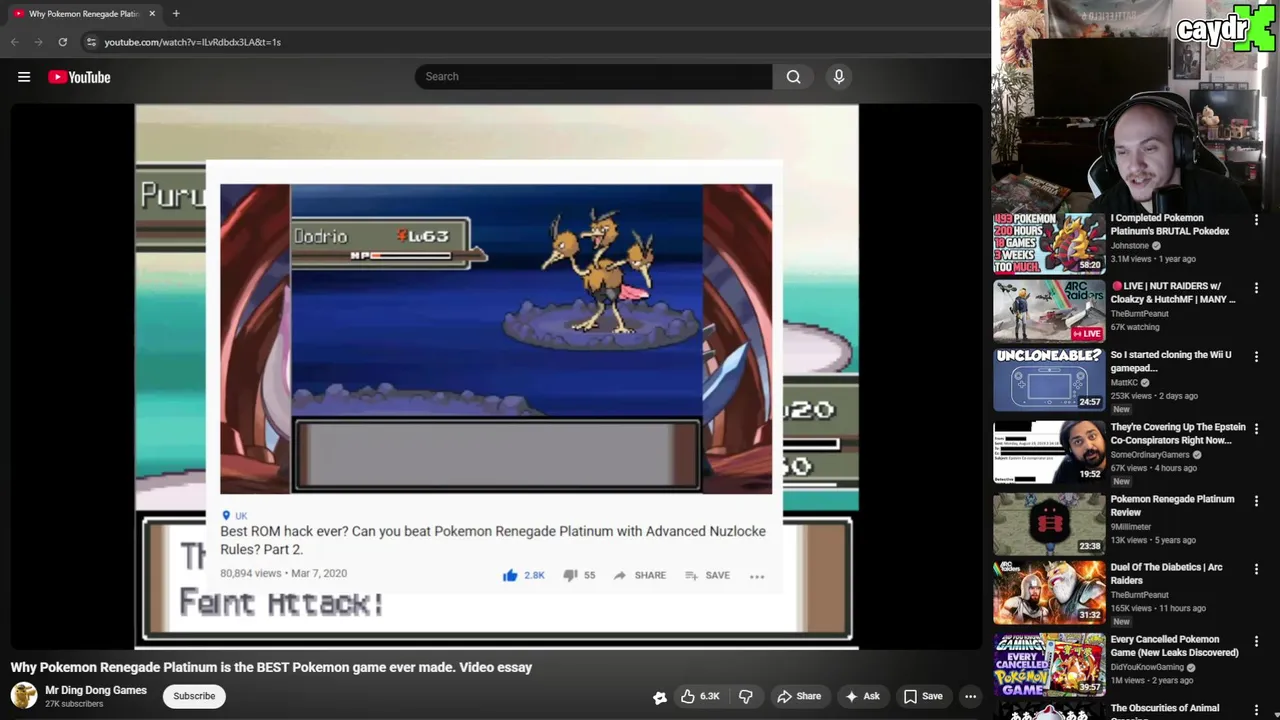The height and width of the screenshot is (720, 1280).
Task: Open the Brutal Pokedex video thumbnail
Action: tap(1049, 243)
